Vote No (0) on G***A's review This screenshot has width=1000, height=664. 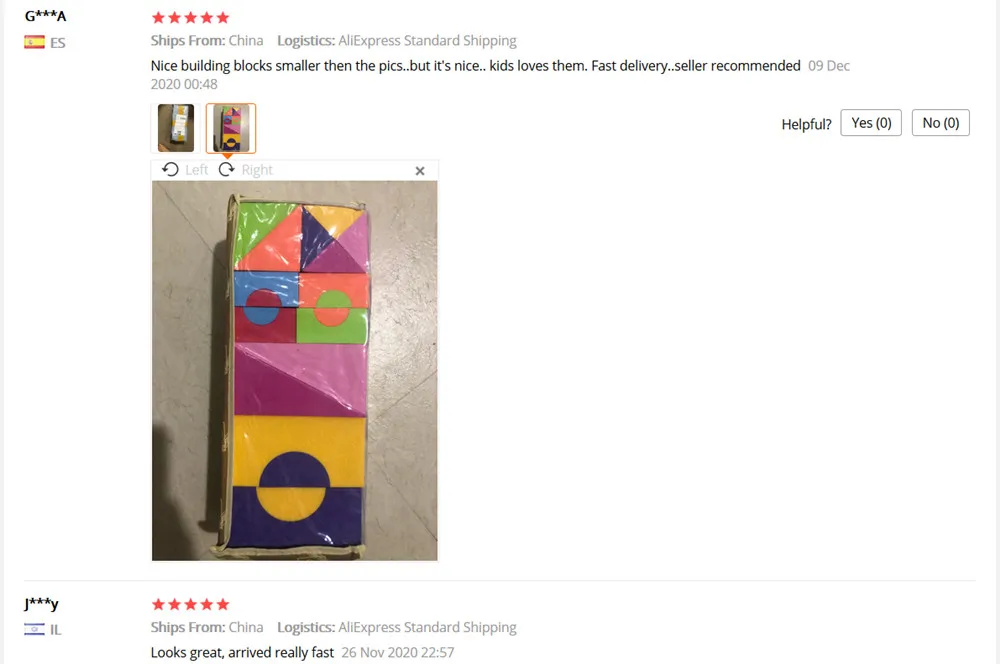941,122
